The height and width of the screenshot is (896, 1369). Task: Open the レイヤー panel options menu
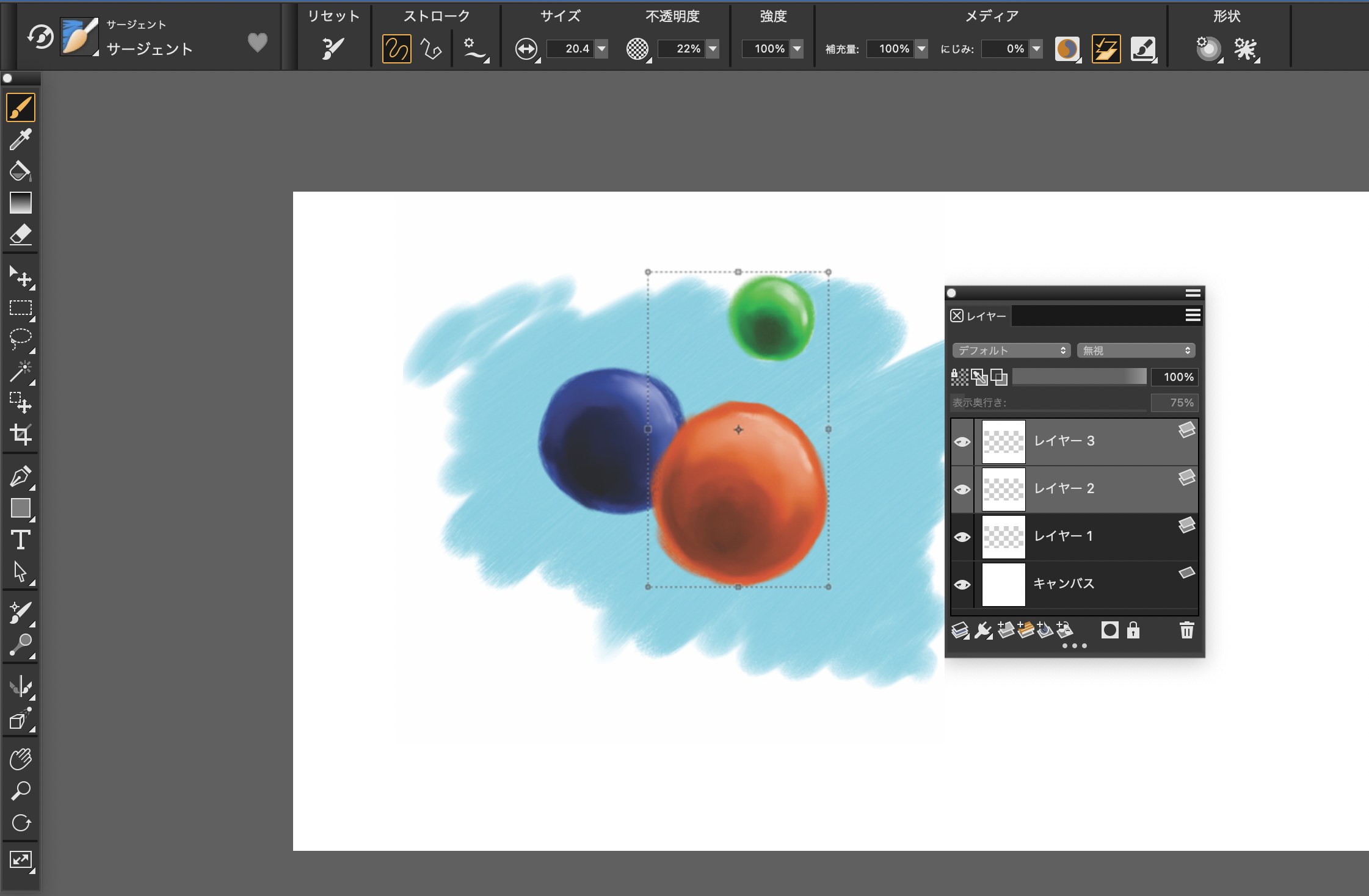(1193, 315)
